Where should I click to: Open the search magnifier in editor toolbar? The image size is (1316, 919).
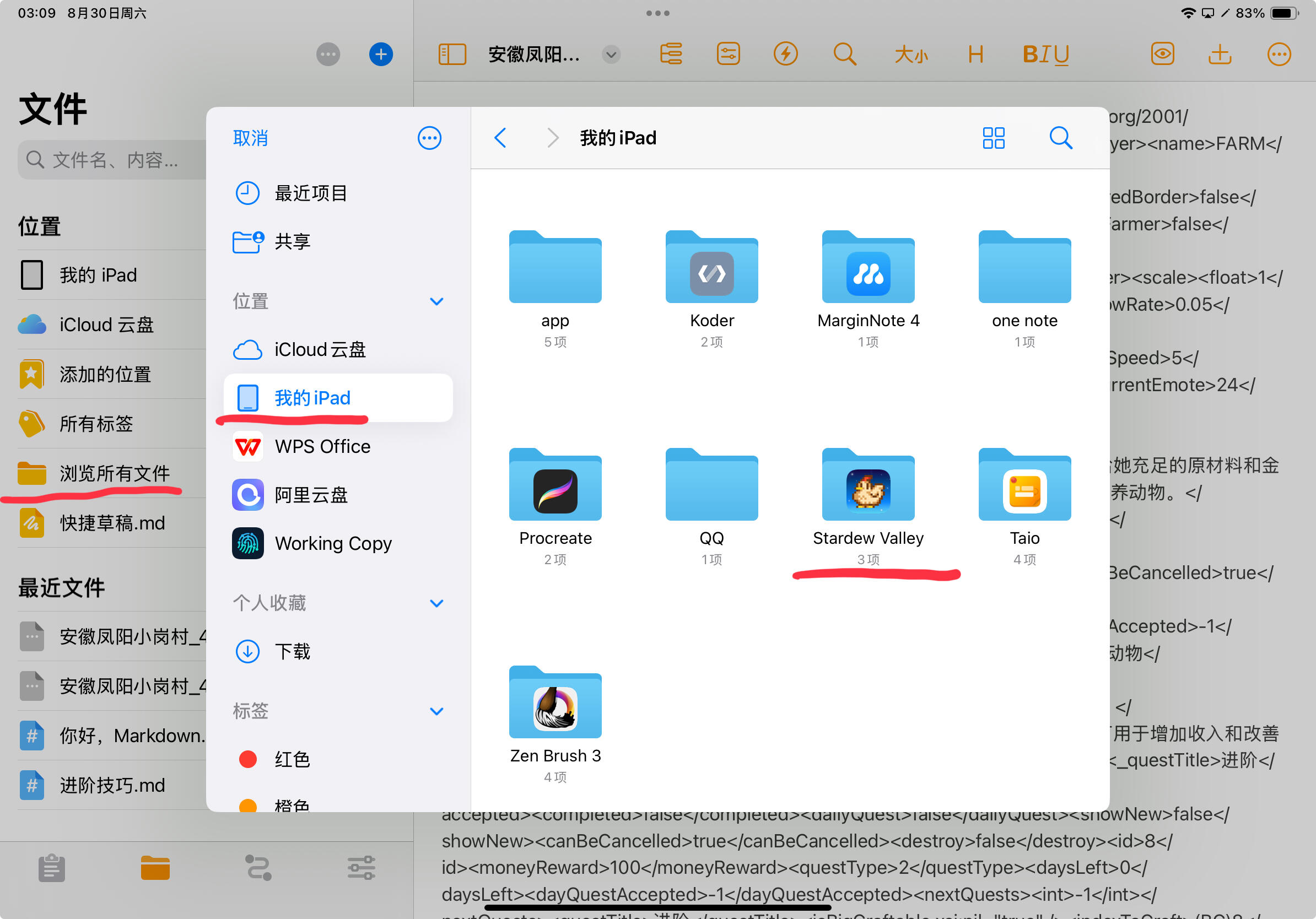(844, 55)
